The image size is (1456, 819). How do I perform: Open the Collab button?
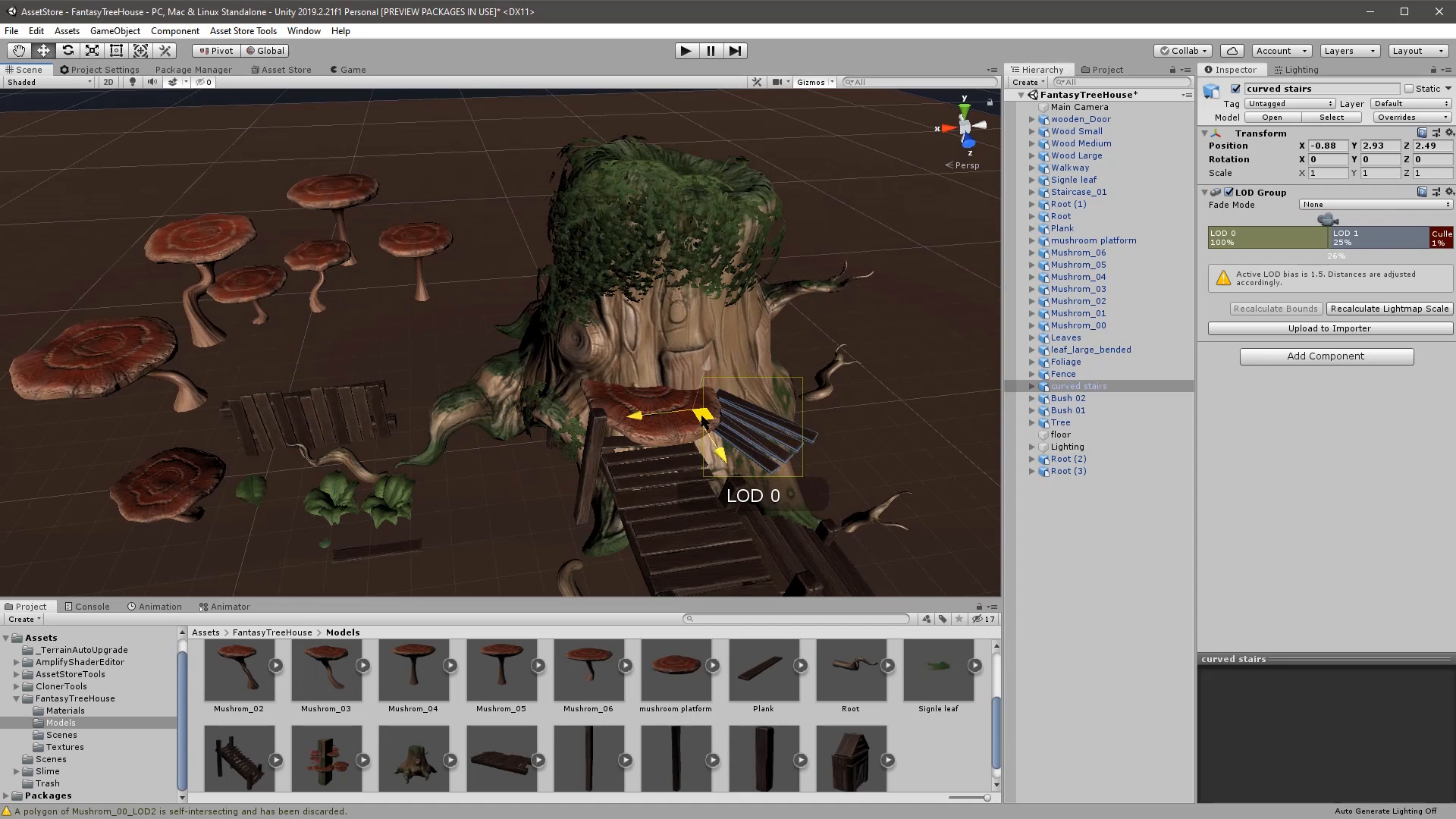[1184, 51]
